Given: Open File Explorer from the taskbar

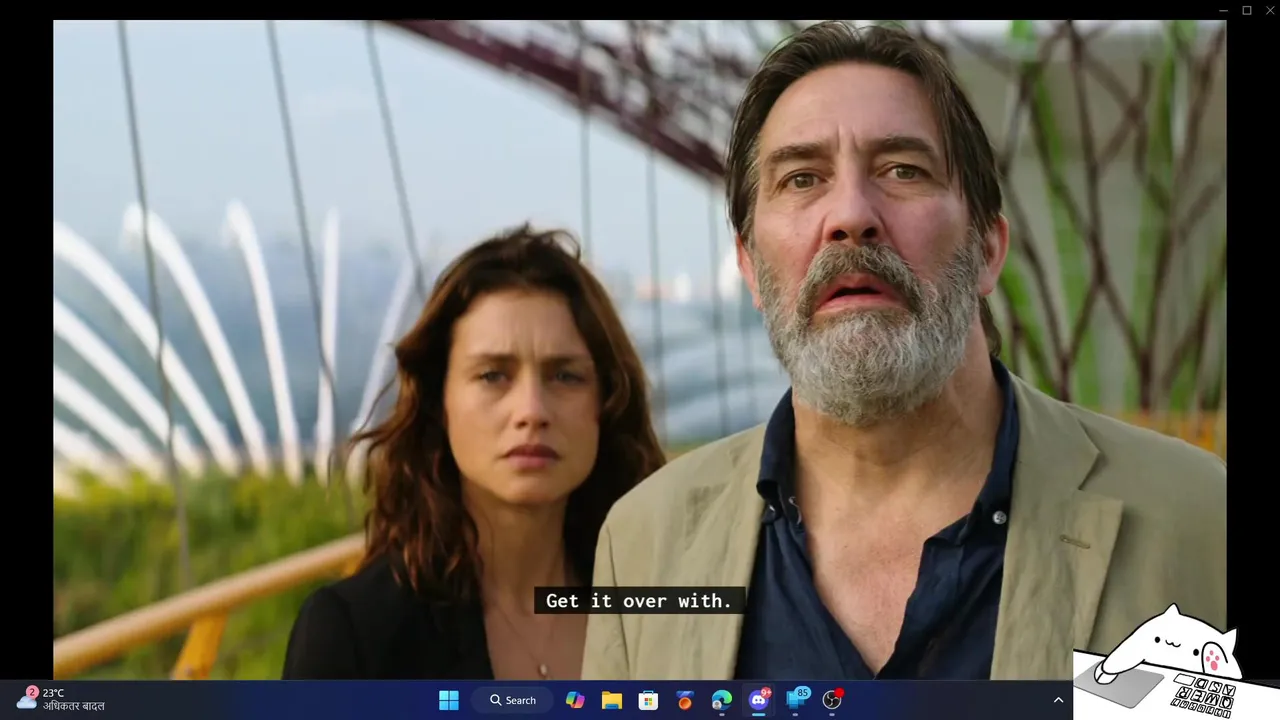Looking at the screenshot, I should (611, 700).
